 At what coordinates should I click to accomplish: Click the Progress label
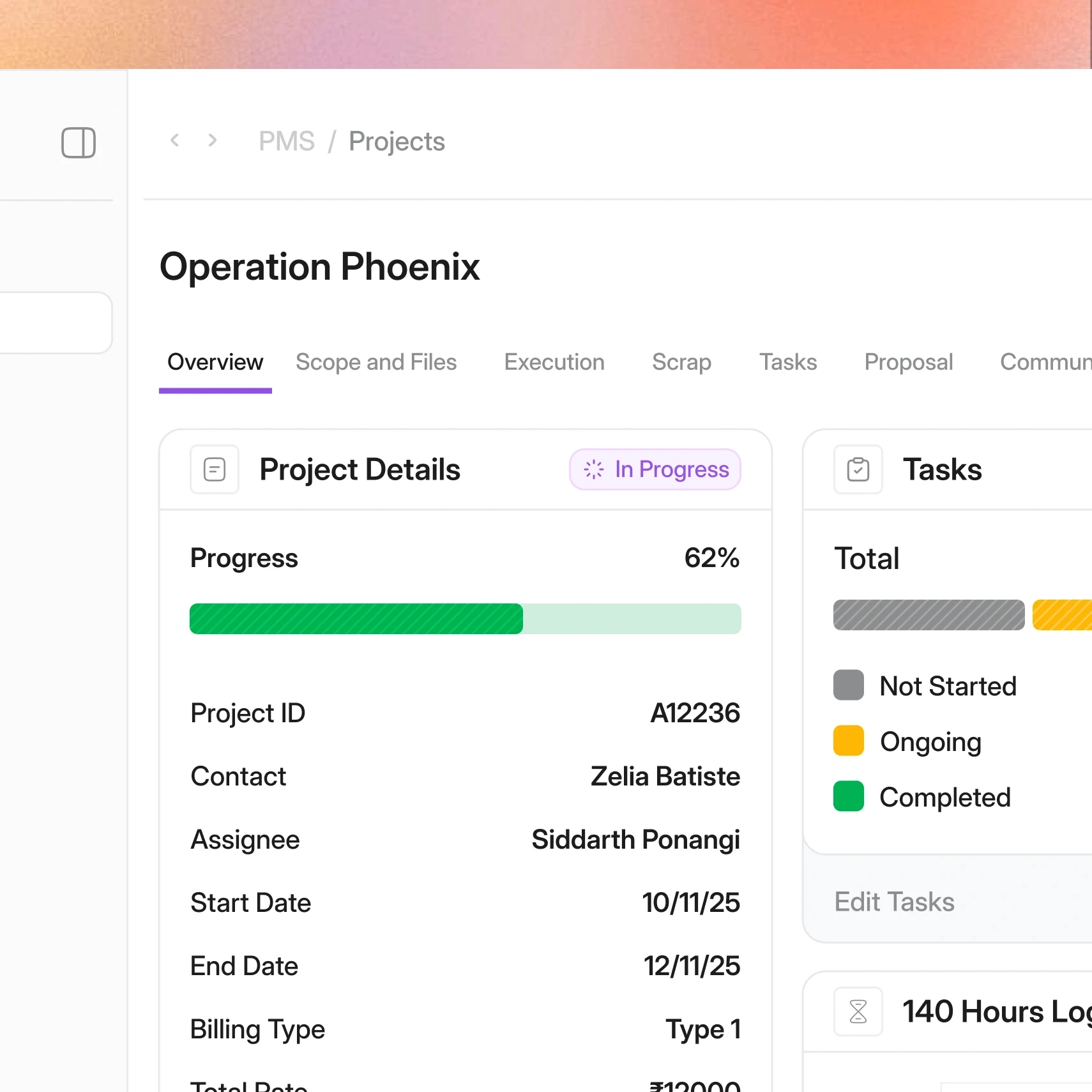pyautogui.click(x=245, y=558)
